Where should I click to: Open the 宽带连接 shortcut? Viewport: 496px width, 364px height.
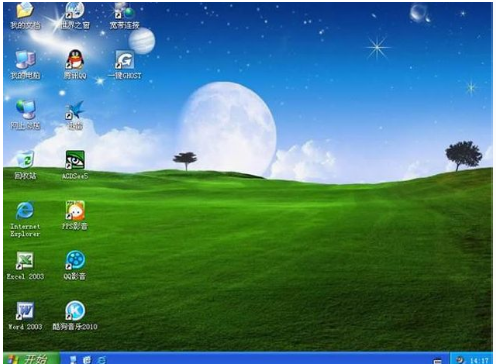point(125,11)
